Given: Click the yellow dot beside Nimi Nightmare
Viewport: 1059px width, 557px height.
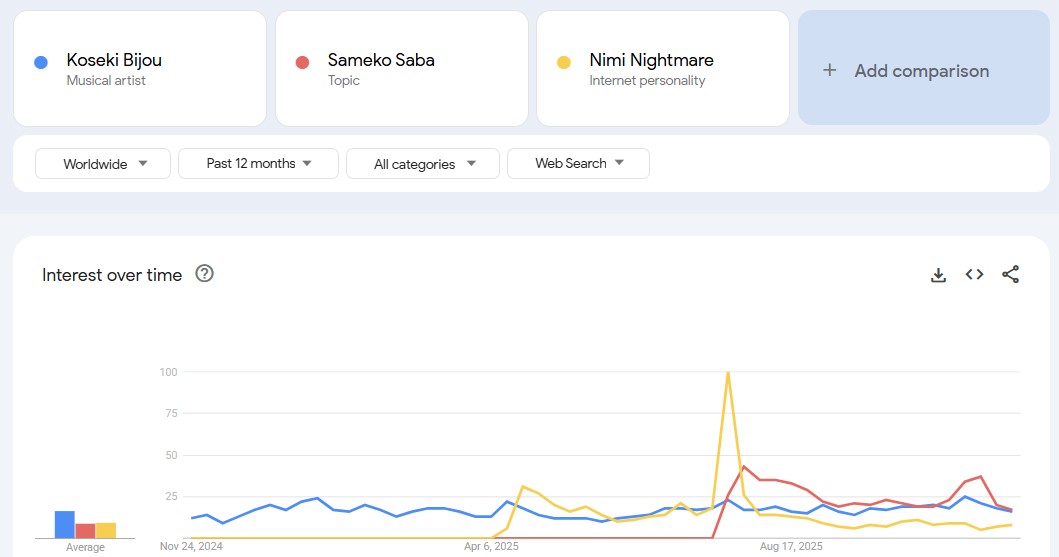Looking at the screenshot, I should pyautogui.click(x=564, y=63).
